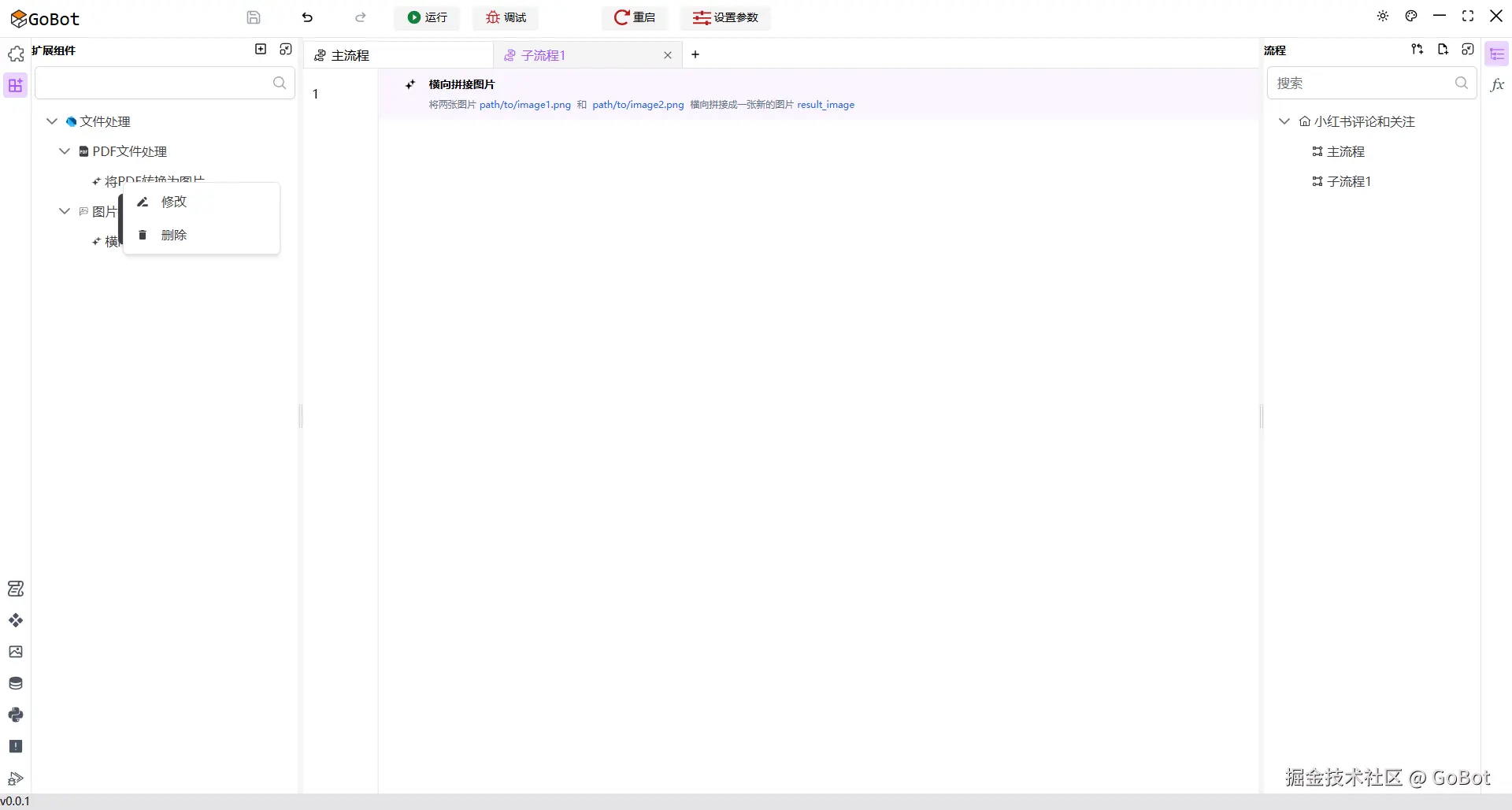Toggle the light/dark theme sun icon
The width and height of the screenshot is (1512, 810).
point(1383,16)
